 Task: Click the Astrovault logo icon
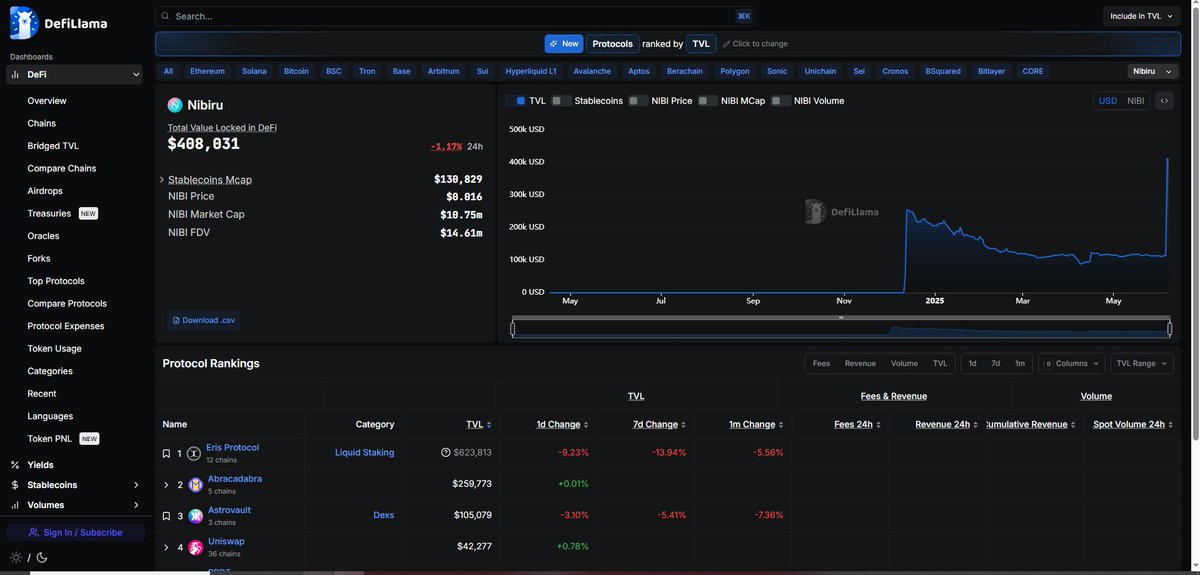[x=196, y=516]
